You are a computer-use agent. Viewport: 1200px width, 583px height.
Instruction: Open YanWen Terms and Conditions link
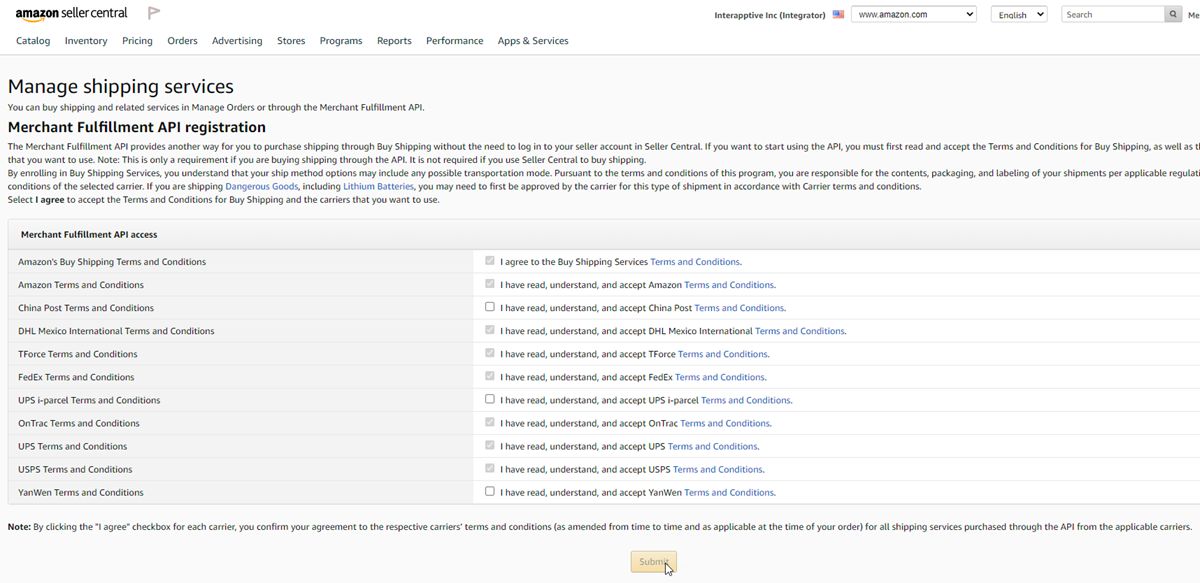click(x=729, y=492)
